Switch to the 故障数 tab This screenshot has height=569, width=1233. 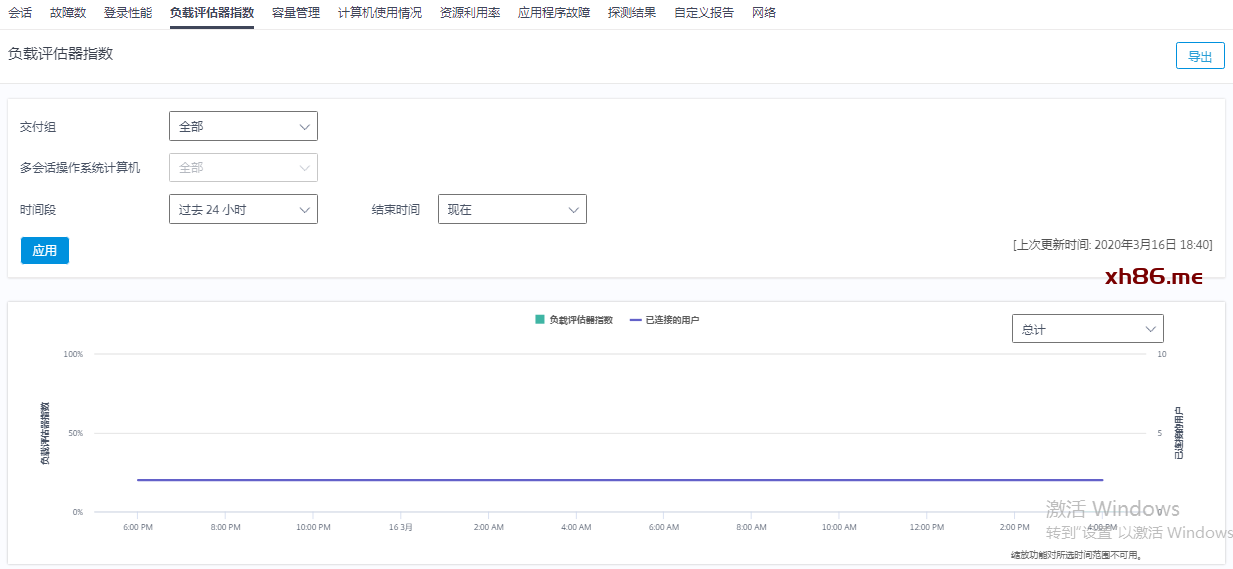(x=68, y=13)
